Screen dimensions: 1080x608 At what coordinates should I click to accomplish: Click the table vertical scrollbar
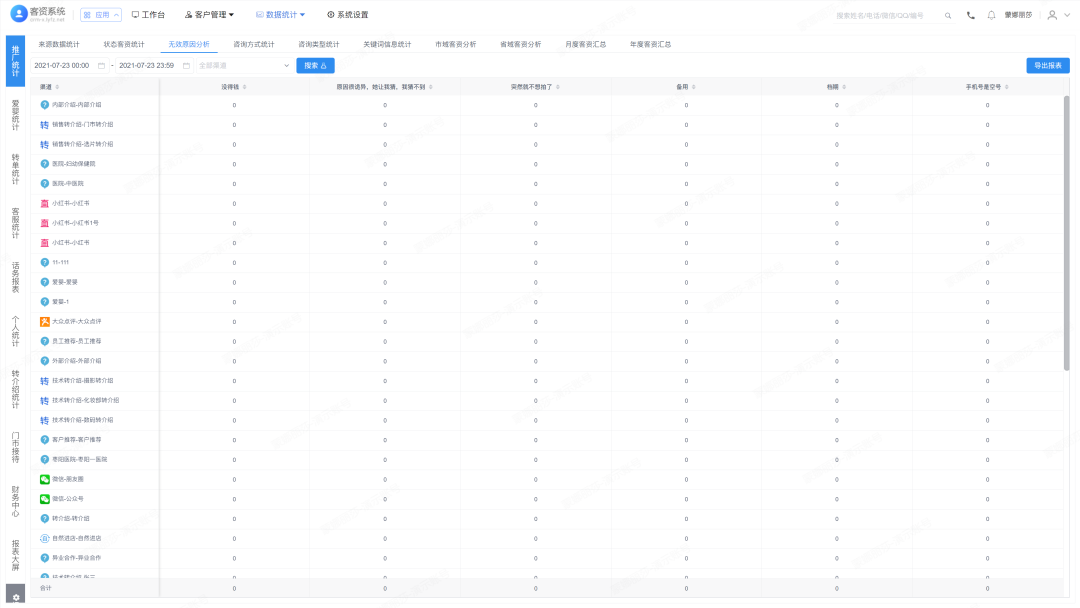click(1066, 234)
